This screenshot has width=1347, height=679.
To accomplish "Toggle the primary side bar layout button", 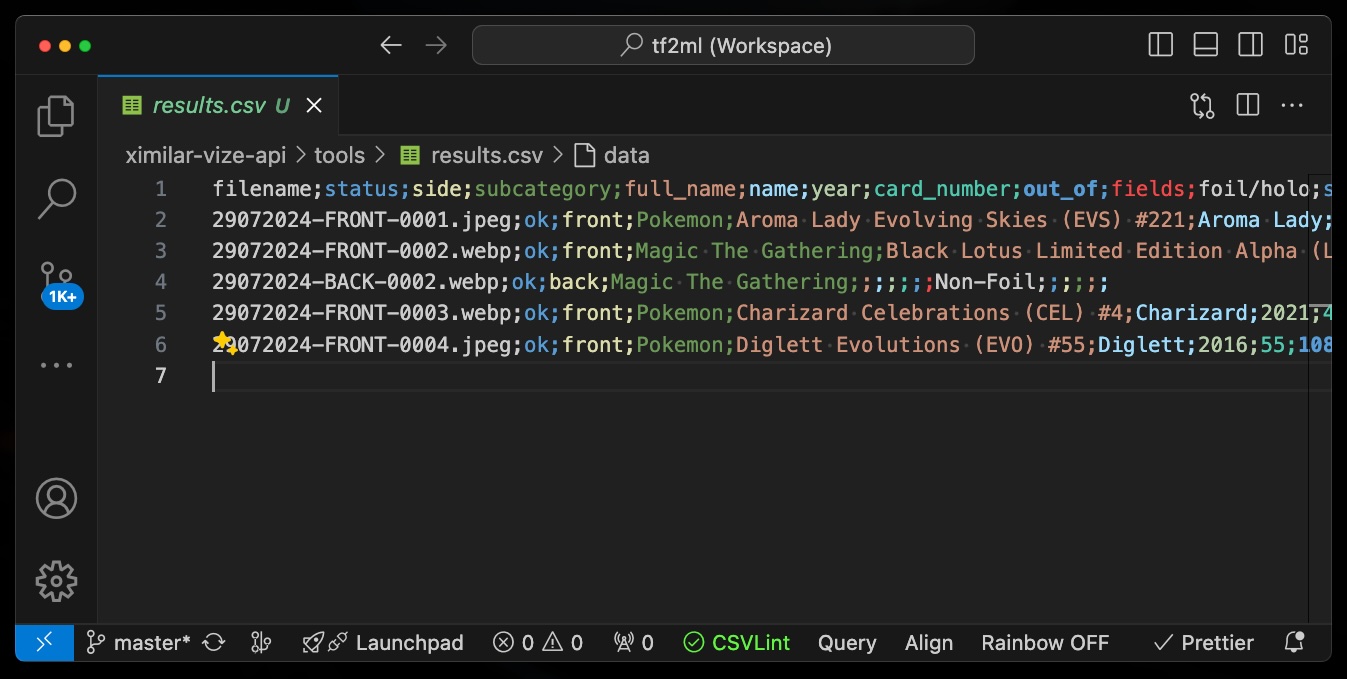I will pos(1160,45).
